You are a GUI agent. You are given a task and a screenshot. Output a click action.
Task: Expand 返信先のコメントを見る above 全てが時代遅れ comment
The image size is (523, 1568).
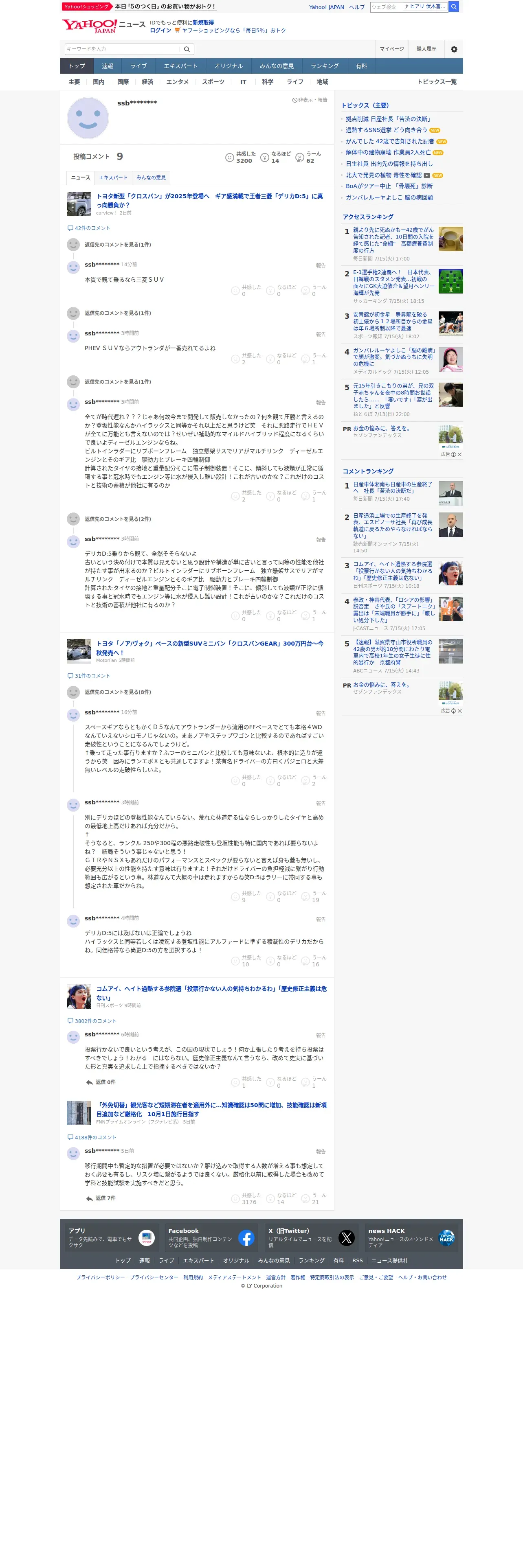117,382
